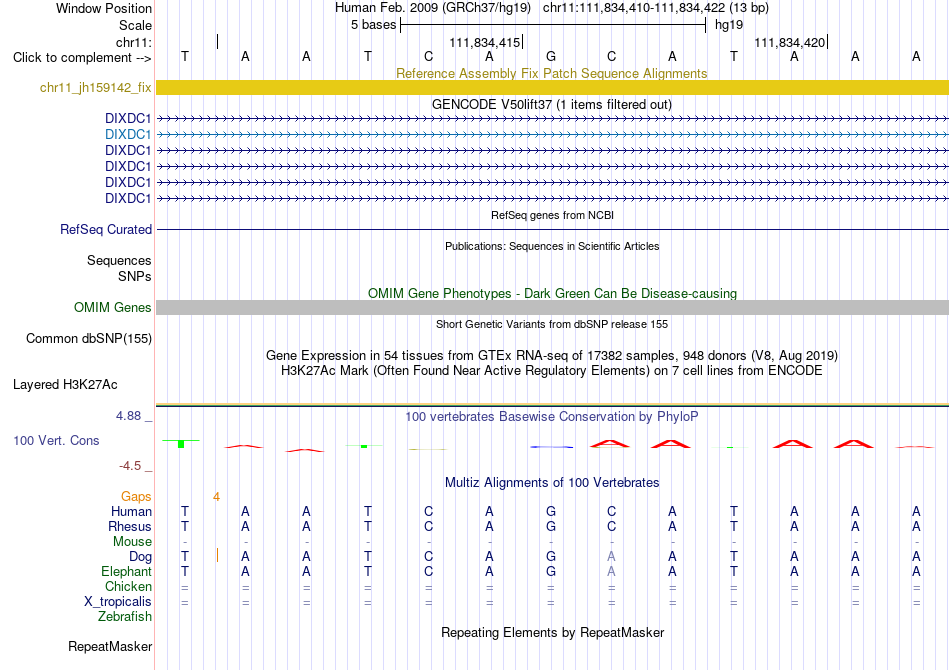Click the blue PhyloP conservation bar

tap(551, 447)
